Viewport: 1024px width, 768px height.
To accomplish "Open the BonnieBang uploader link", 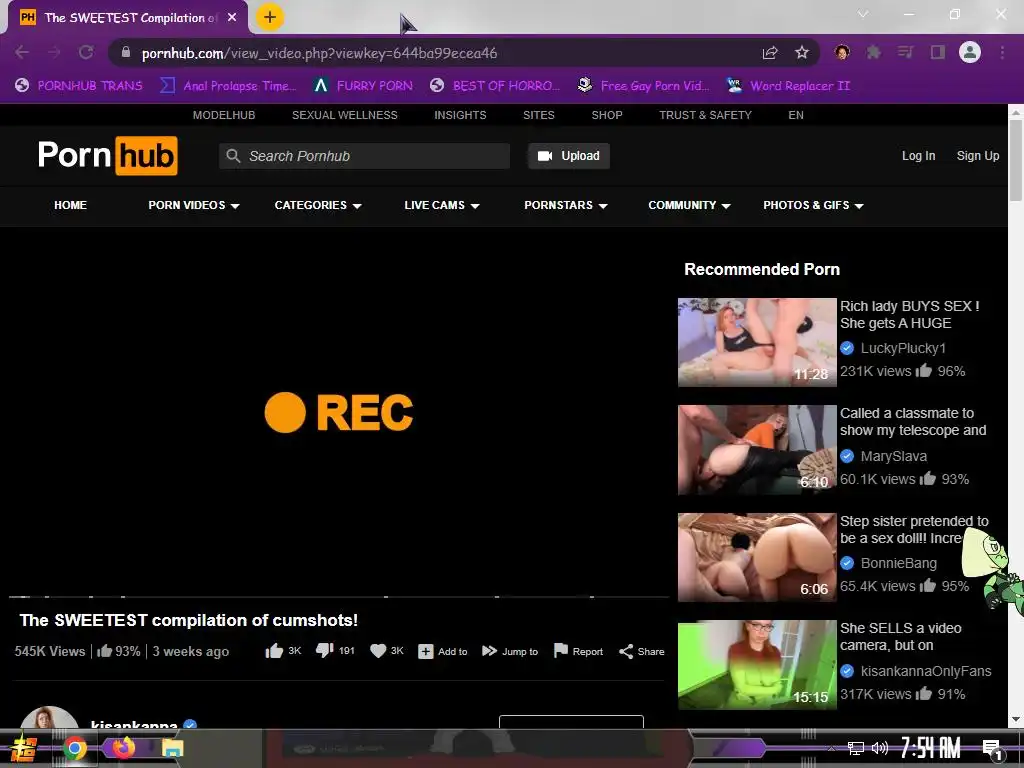I will pyautogui.click(x=899, y=563).
